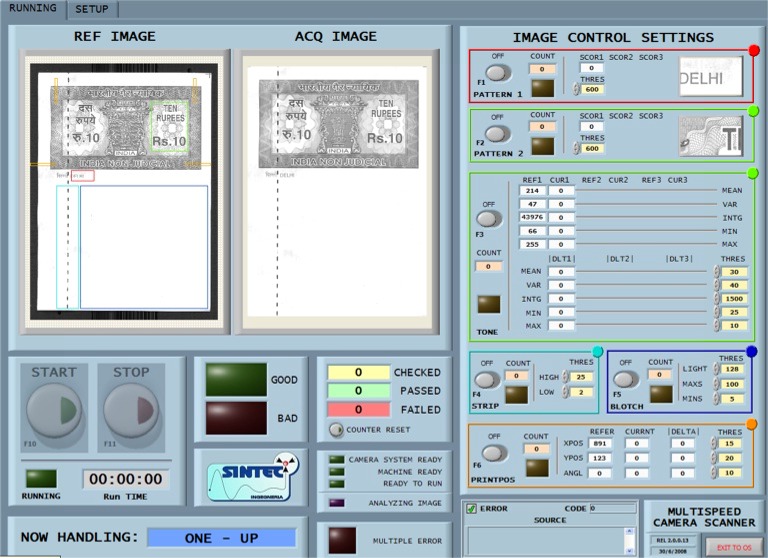Click the REF IMAGE preview
This screenshot has width=768, height=558.
pyautogui.click(x=124, y=192)
